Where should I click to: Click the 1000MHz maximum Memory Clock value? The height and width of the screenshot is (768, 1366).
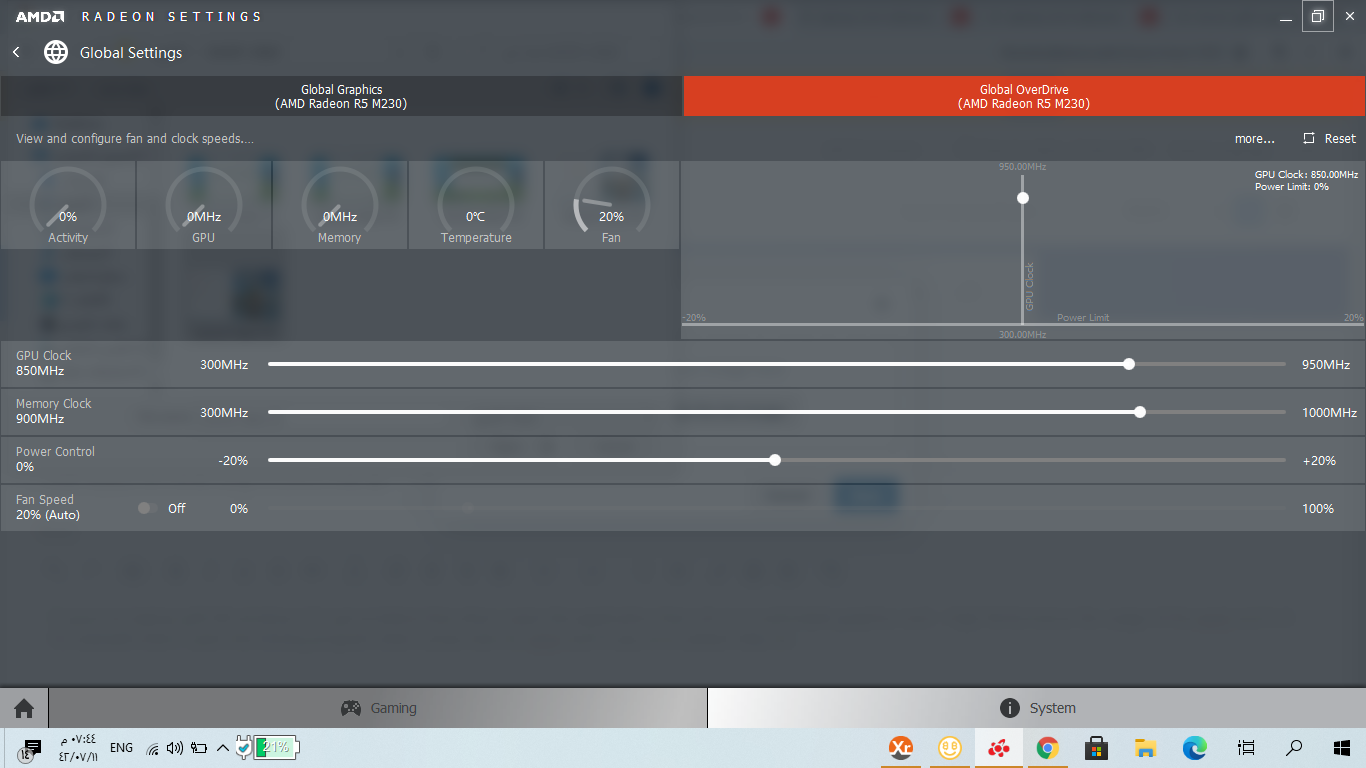(x=1329, y=412)
